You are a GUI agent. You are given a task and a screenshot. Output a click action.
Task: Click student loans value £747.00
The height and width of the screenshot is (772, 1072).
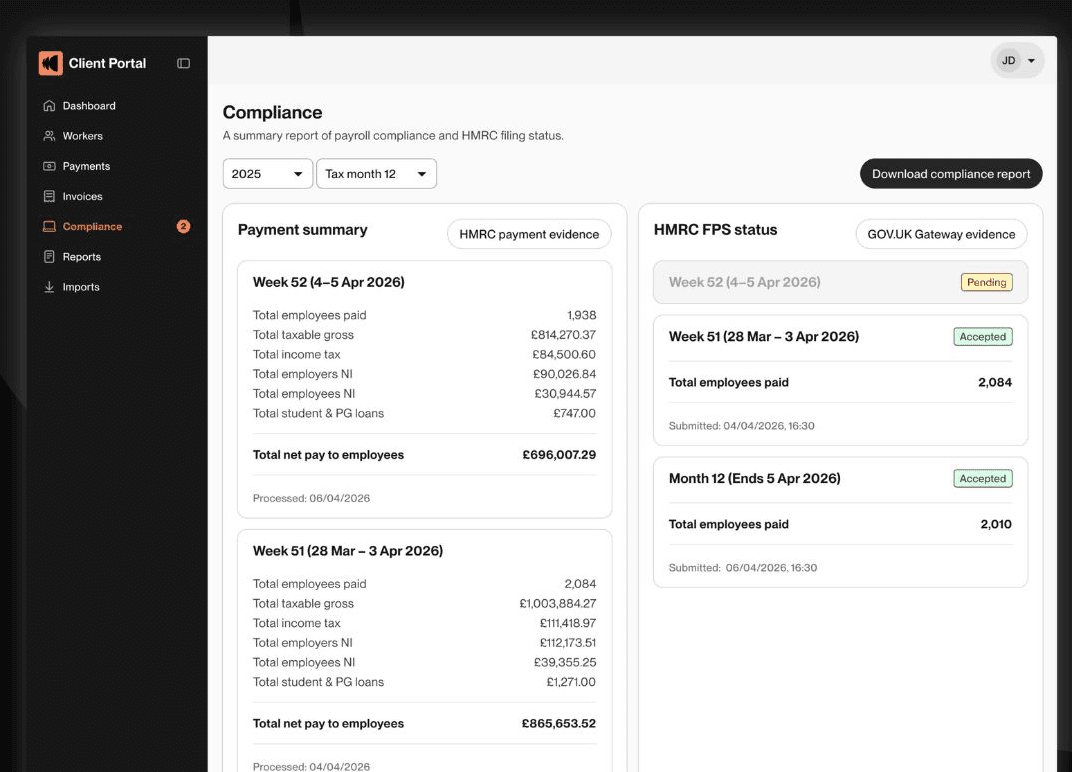pyautogui.click(x=574, y=413)
